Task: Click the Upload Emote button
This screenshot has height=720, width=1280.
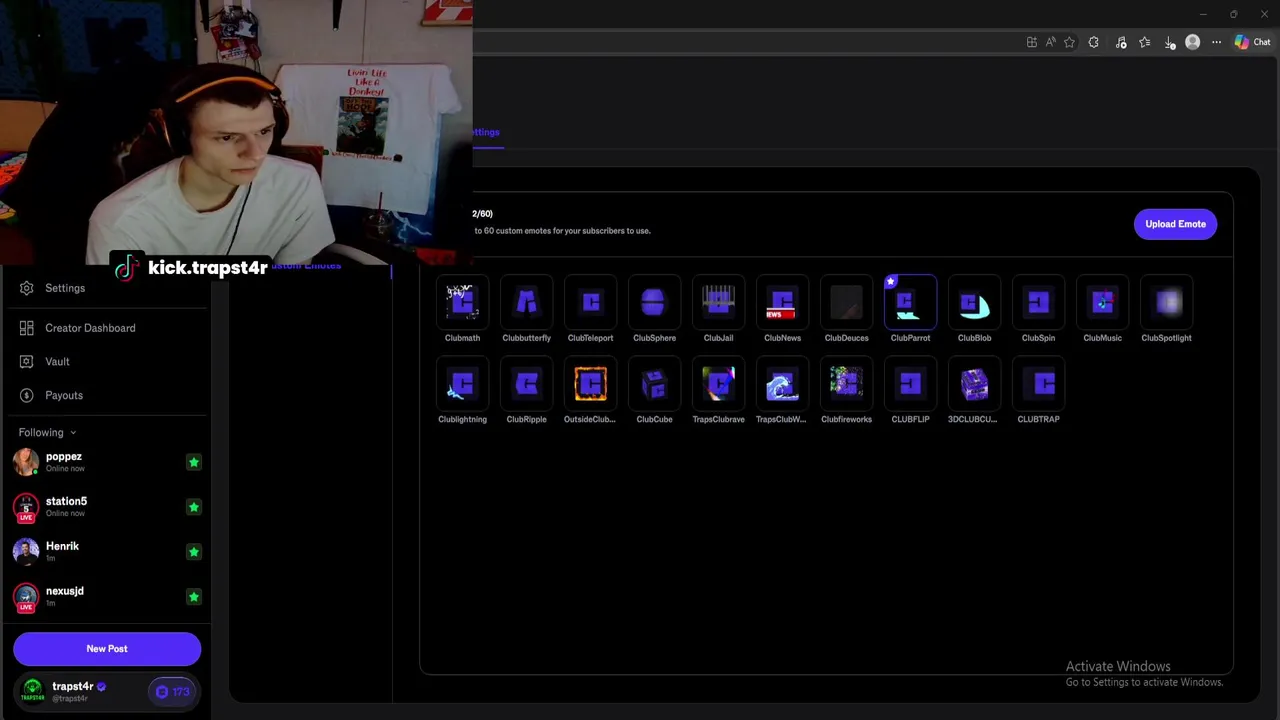Action: (1175, 224)
